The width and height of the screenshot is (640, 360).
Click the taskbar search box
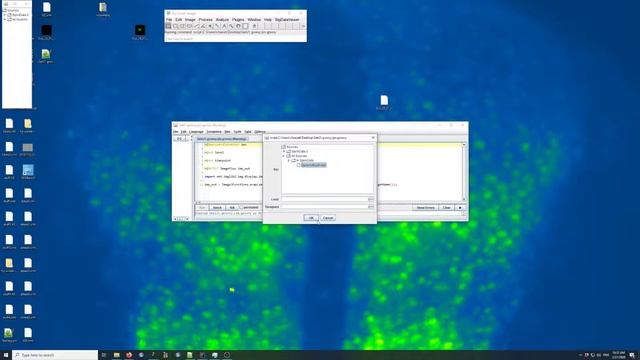click(55, 355)
